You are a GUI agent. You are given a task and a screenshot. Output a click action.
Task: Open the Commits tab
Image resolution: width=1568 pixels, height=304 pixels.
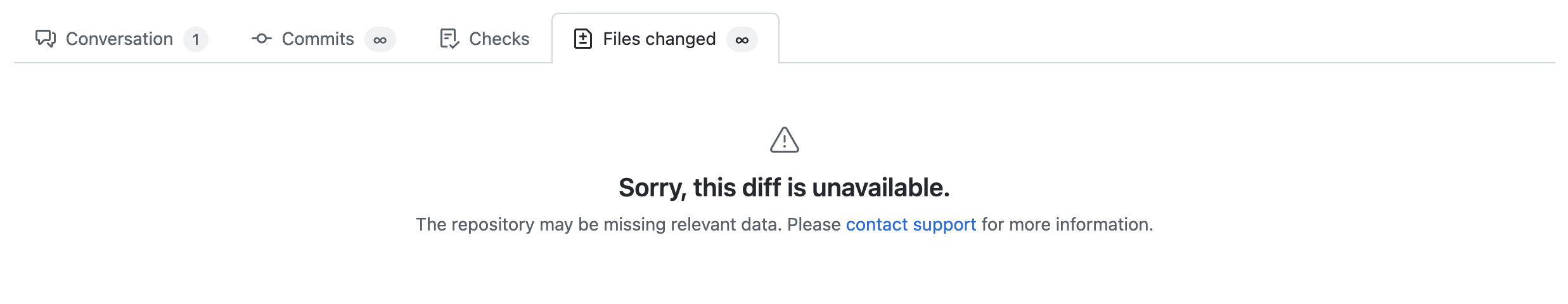coord(318,39)
